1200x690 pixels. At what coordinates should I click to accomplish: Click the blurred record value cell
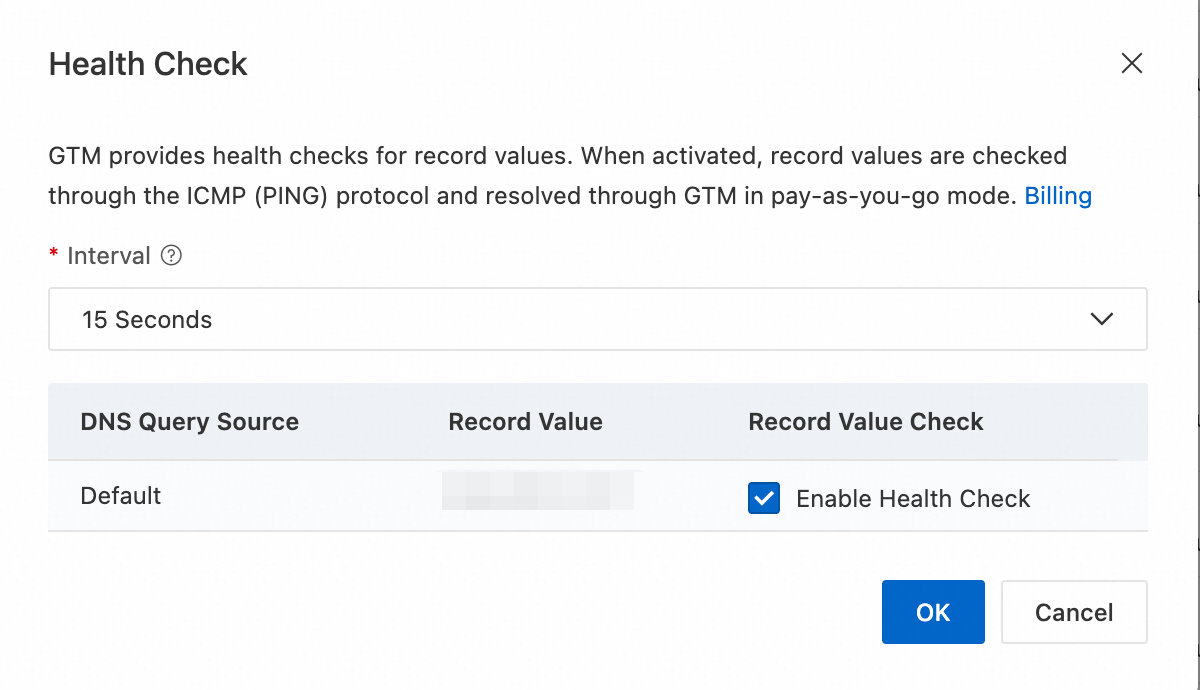click(x=538, y=491)
